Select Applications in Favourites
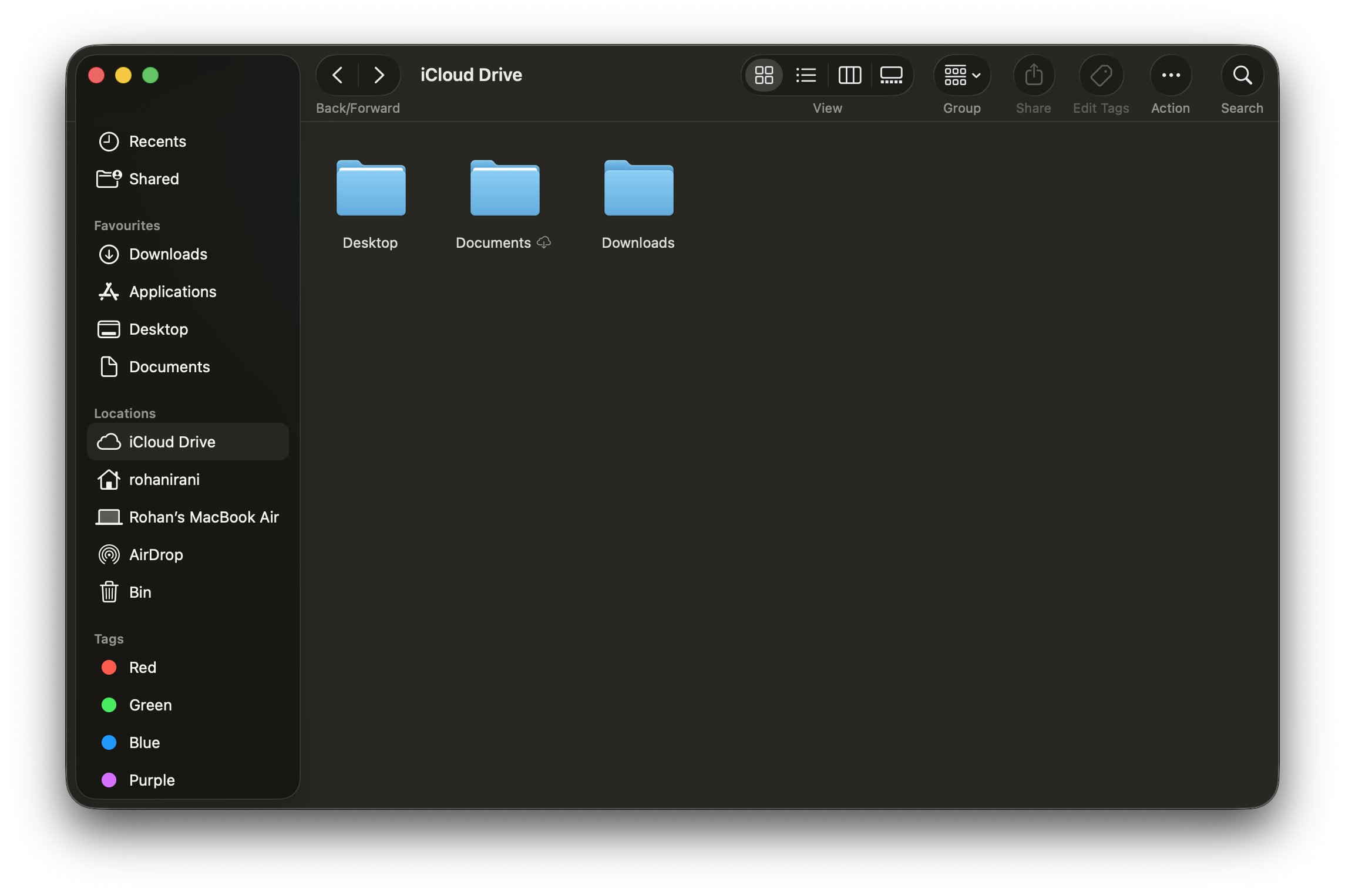This screenshot has width=1345, height=896. (x=172, y=292)
